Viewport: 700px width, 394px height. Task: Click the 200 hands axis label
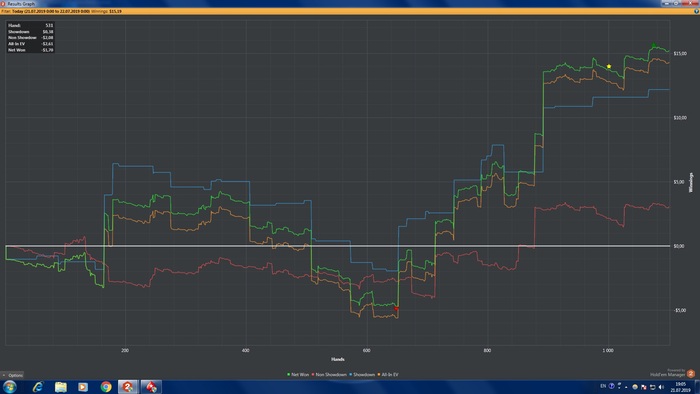(x=125, y=351)
